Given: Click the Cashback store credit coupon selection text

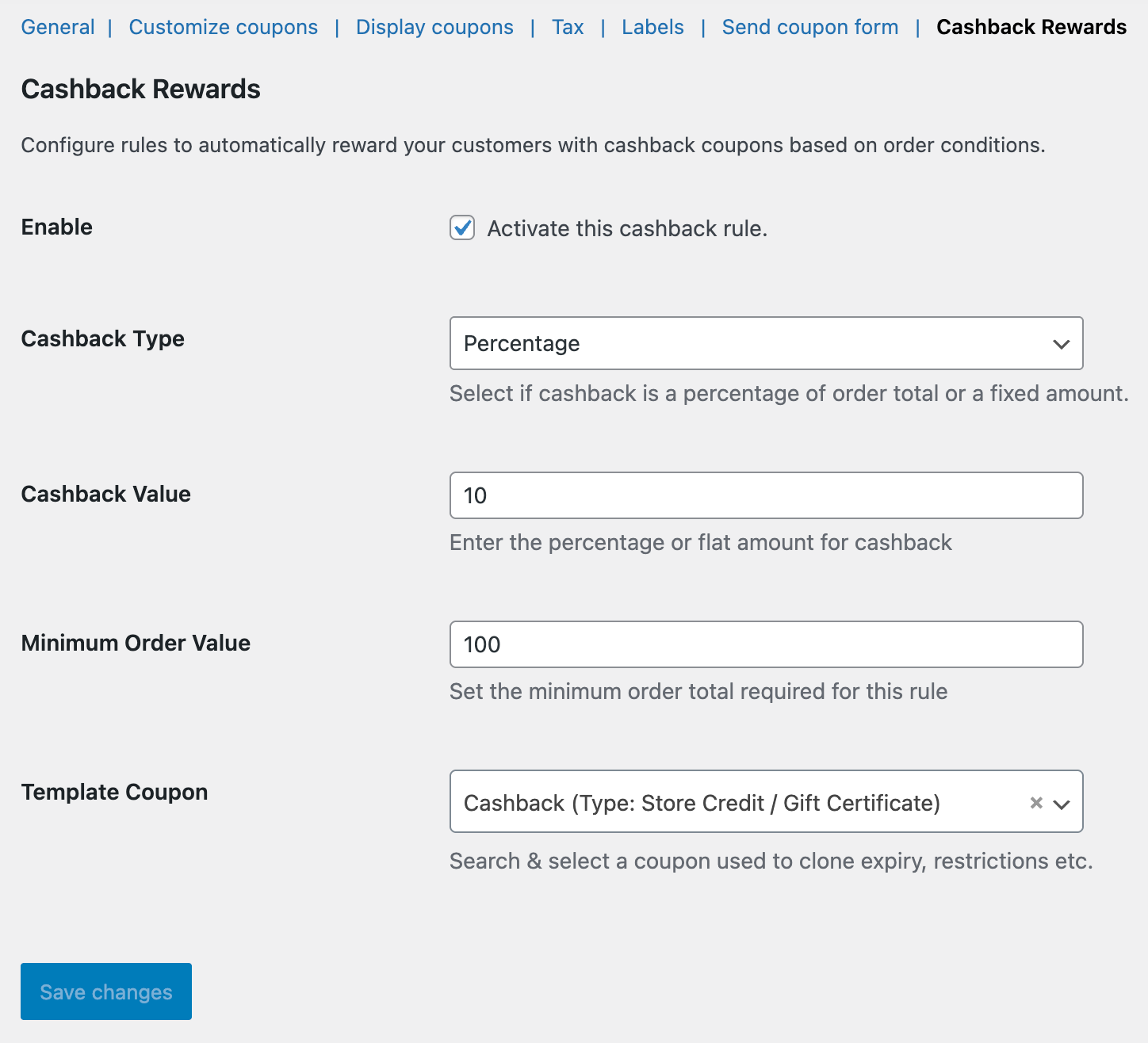Looking at the screenshot, I should (x=702, y=803).
